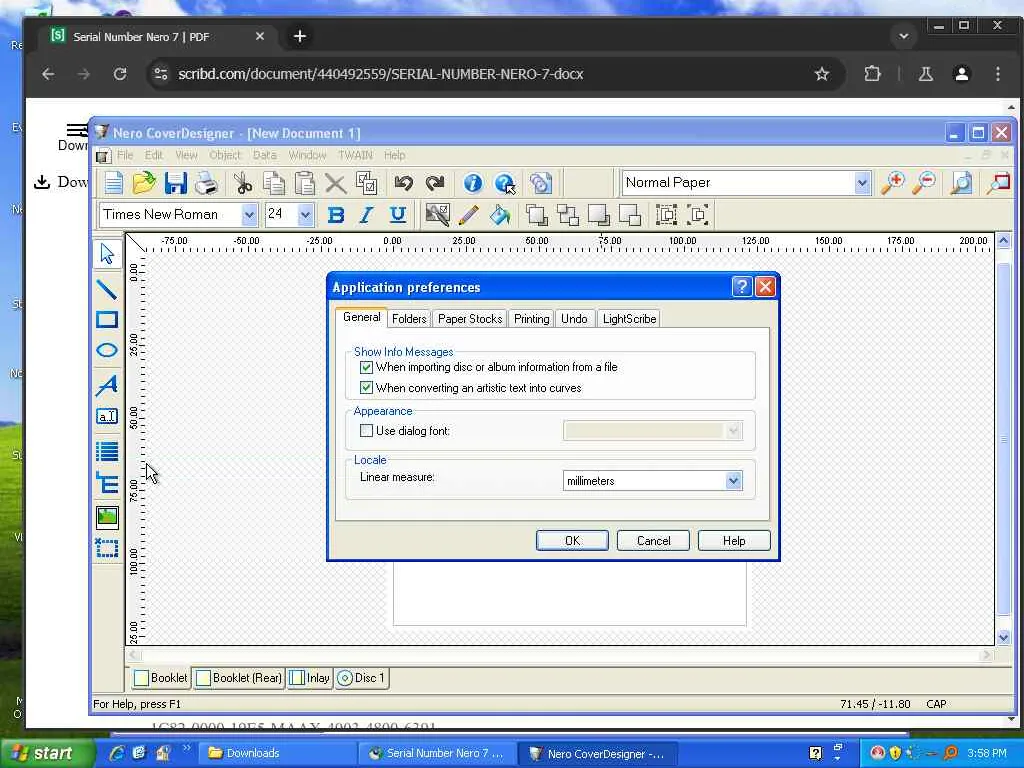The width and height of the screenshot is (1024, 768).
Task: Select the Rectangle drawing tool
Action: coord(107,319)
